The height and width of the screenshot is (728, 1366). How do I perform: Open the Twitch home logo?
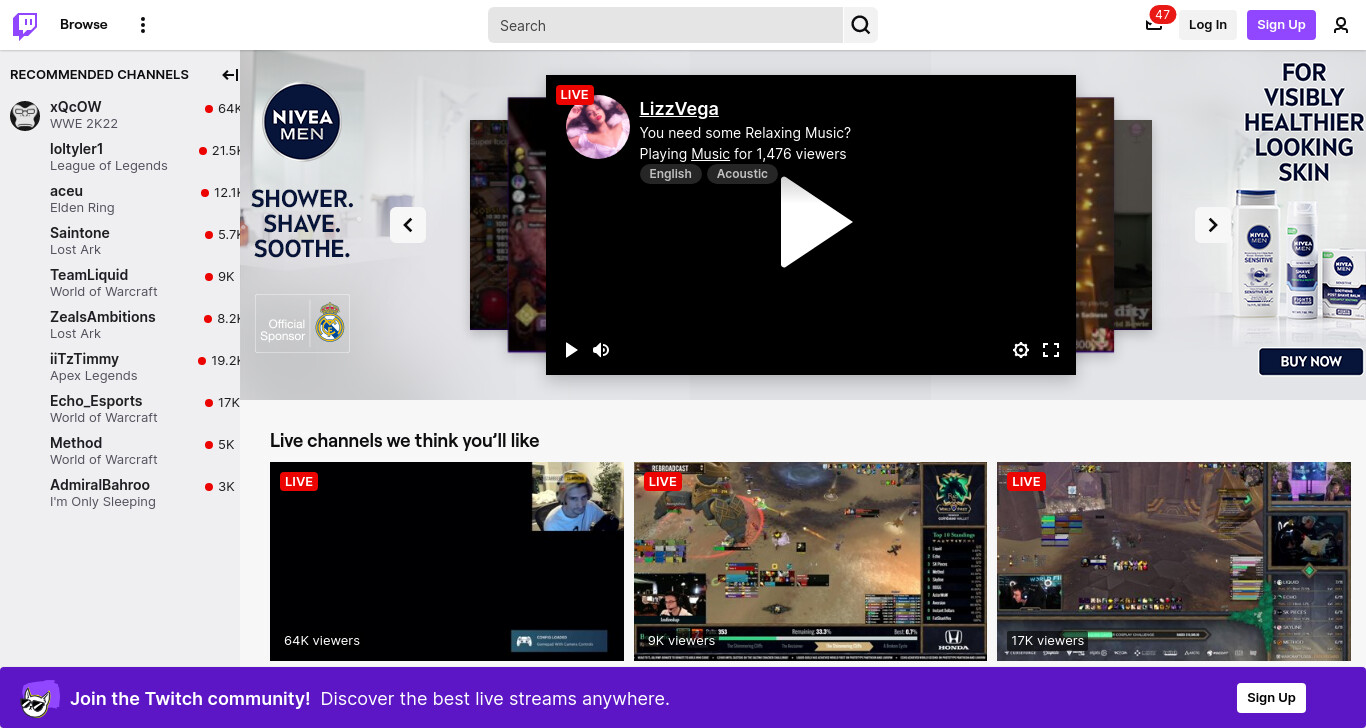[25, 25]
